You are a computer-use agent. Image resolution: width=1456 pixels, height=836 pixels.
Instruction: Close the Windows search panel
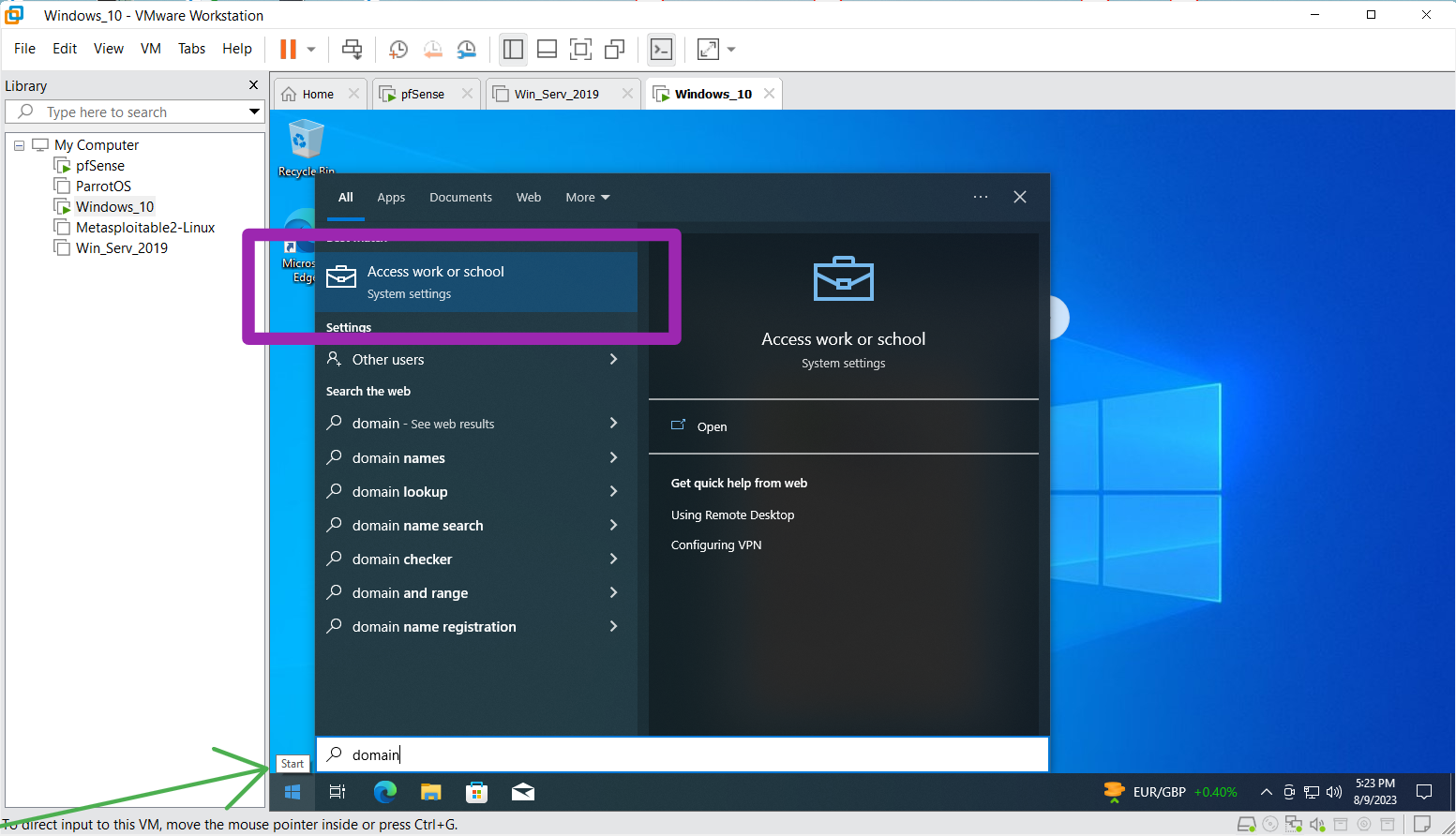click(1020, 197)
